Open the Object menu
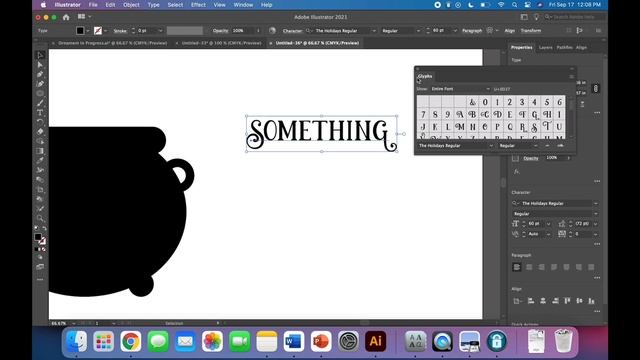640x360 pixels. (x=131, y=5)
